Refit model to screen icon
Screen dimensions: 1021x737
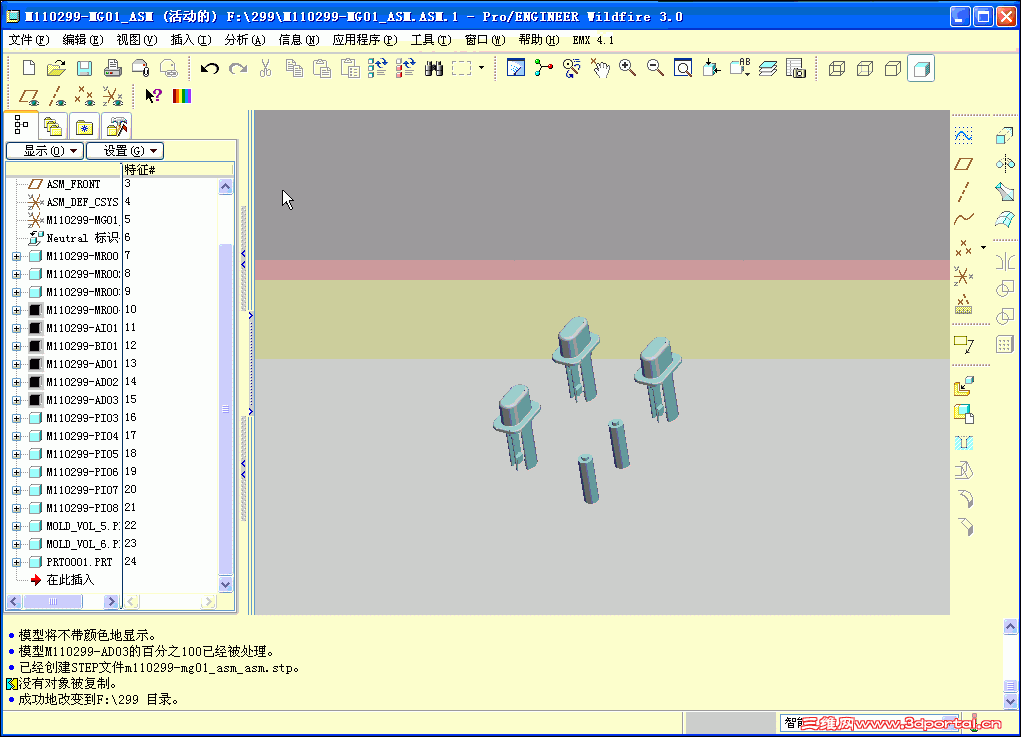point(683,68)
